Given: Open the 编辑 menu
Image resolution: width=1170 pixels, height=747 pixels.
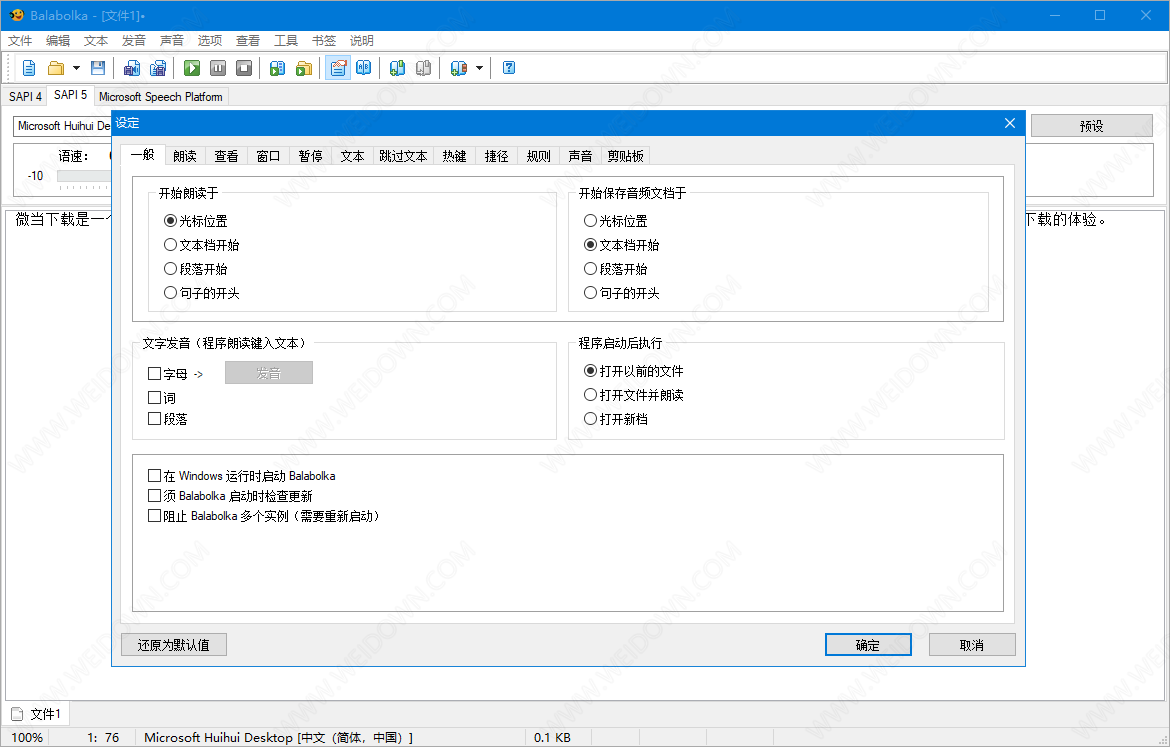Looking at the screenshot, I should click(x=57, y=40).
